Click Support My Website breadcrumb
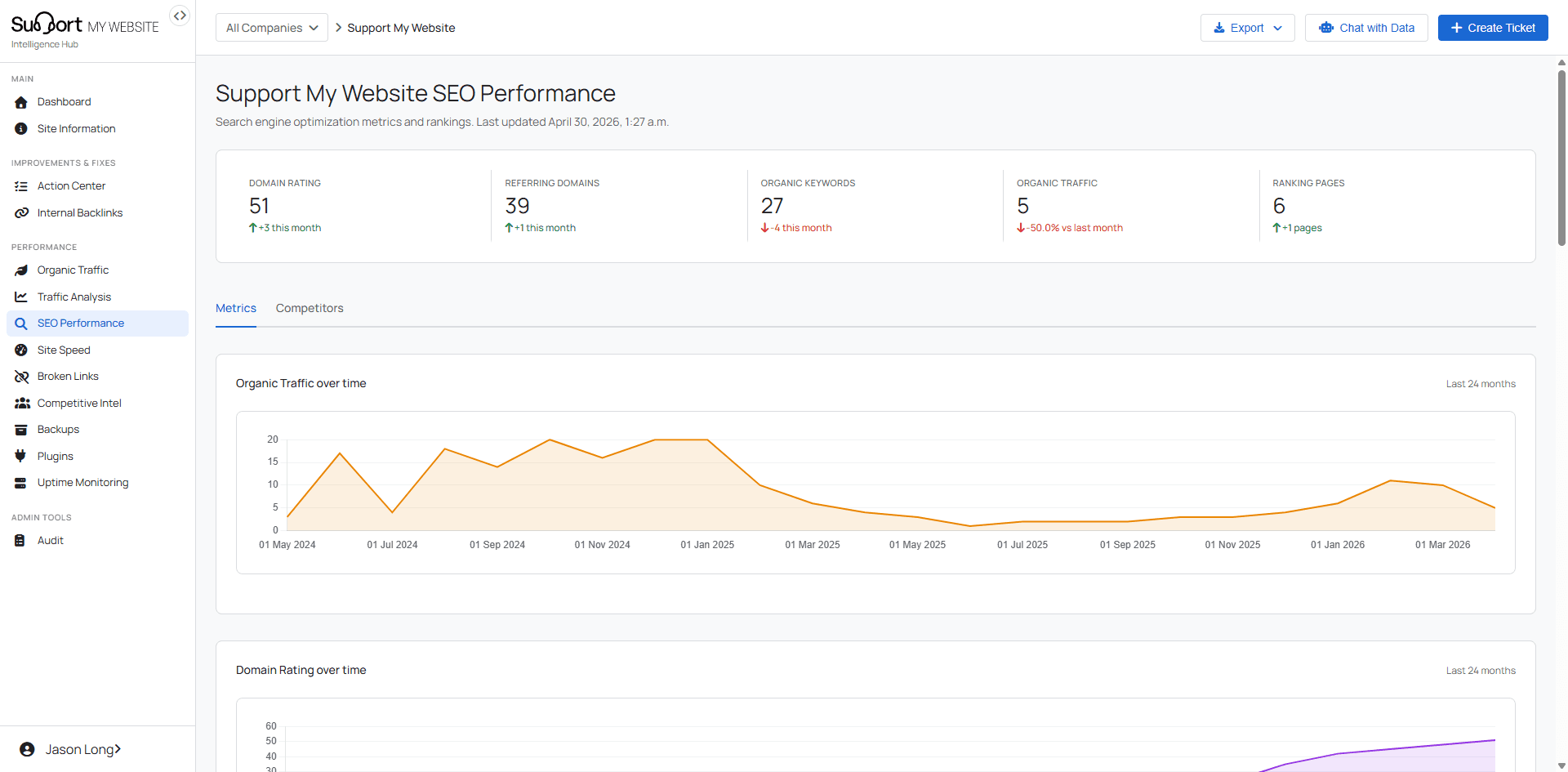 click(x=401, y=28)
